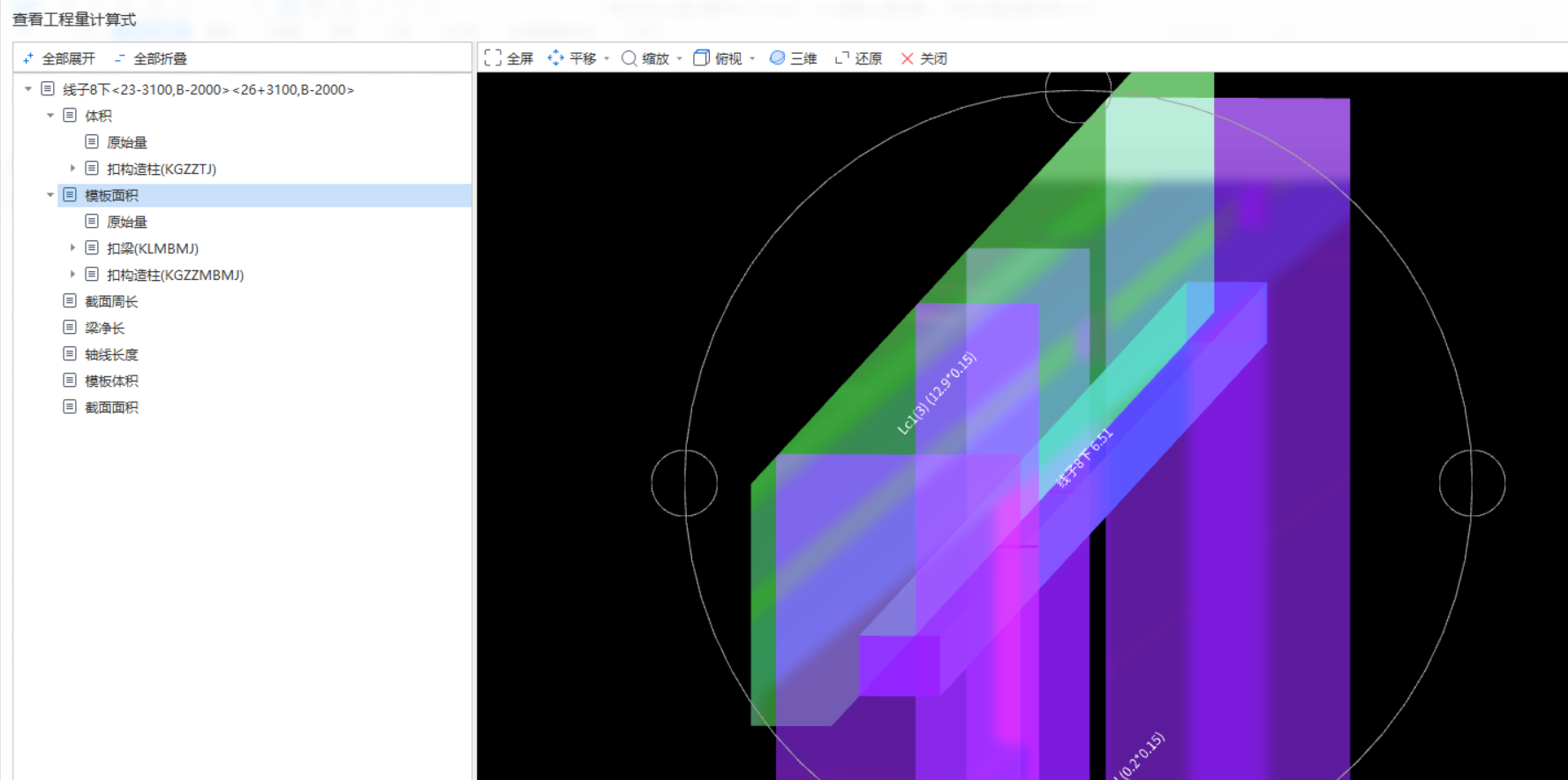Switch to 3D (三维) view icon
This screenshot has width=1568, height=780.
point(777,58)
